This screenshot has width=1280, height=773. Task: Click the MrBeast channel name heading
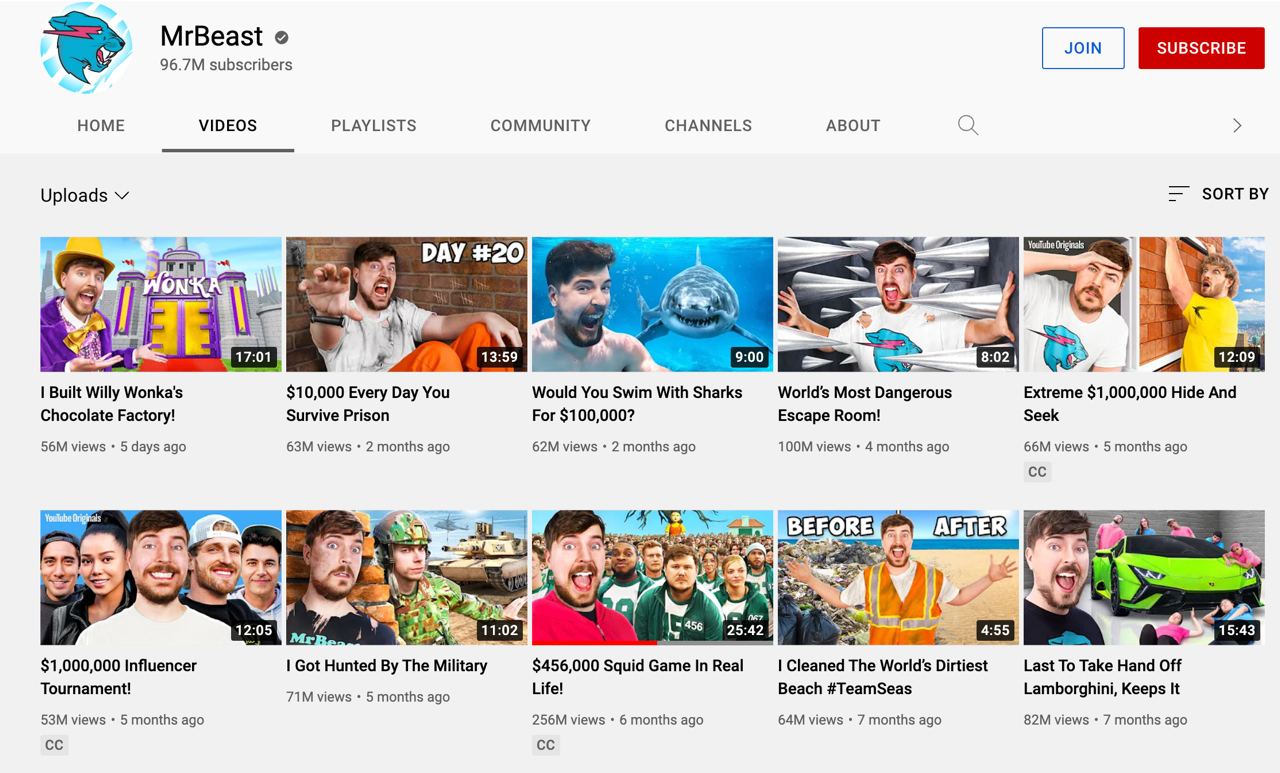(211, 36)
